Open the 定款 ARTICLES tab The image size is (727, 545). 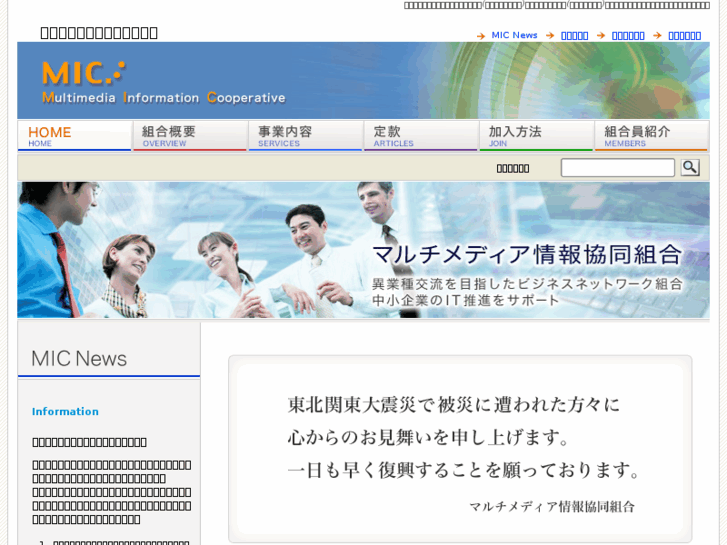tap(421, 136)
